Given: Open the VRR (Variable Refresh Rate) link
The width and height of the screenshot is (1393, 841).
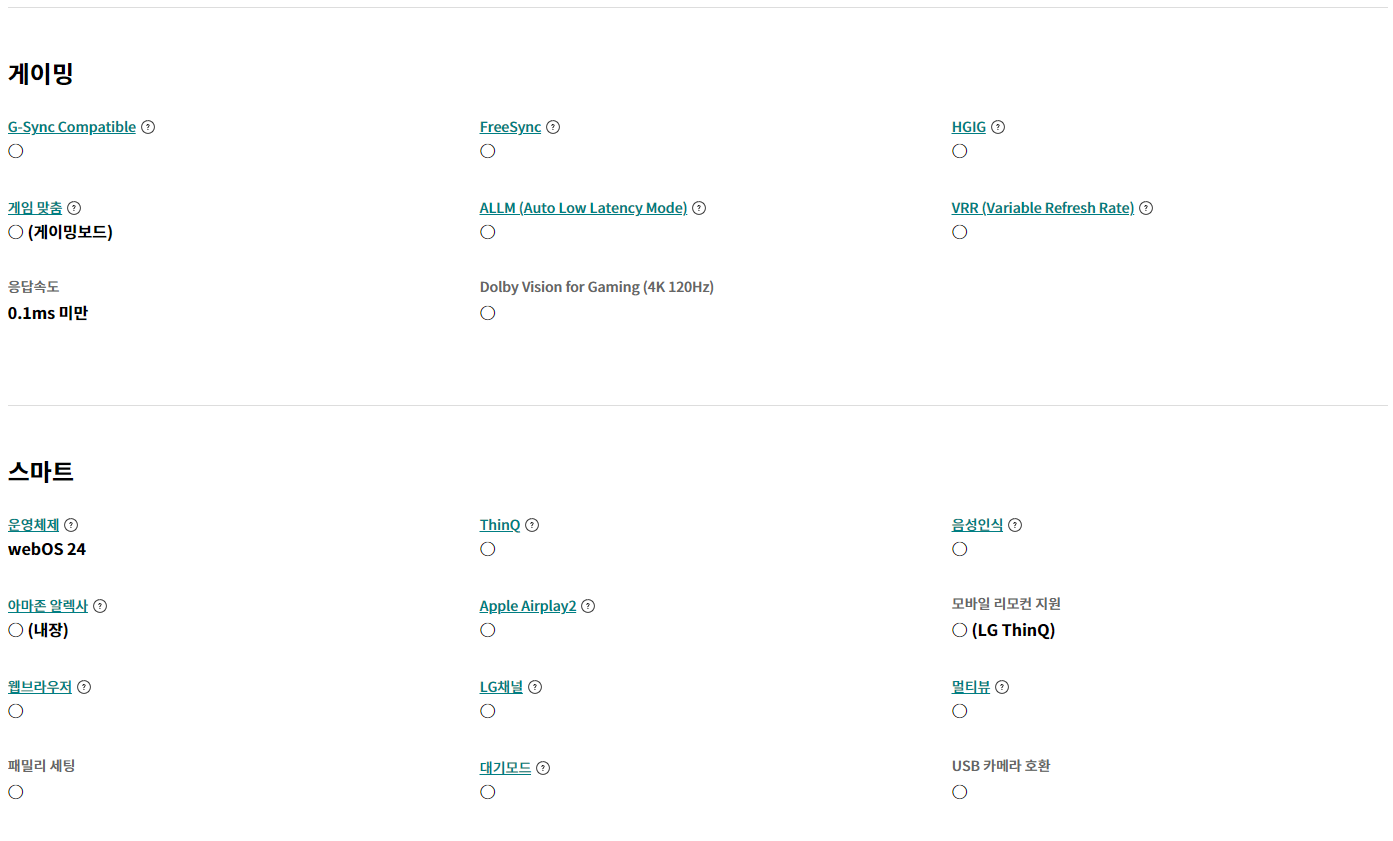Looking at the screenshot, I should point(1042,208).
